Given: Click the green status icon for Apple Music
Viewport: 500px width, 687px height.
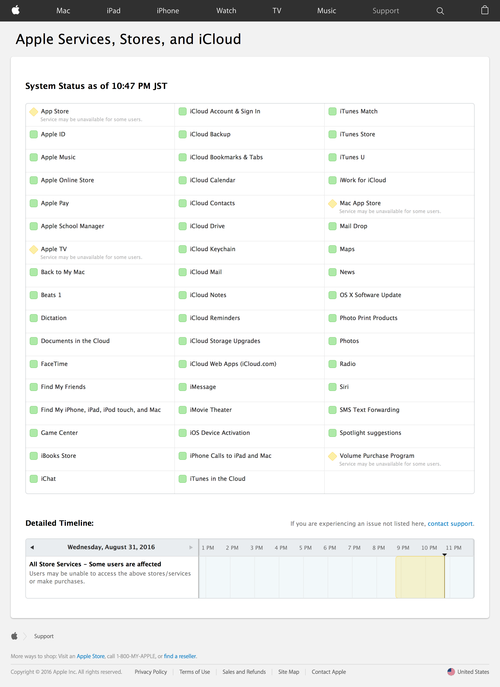Looking at the screenshot, I should [34, 157].
